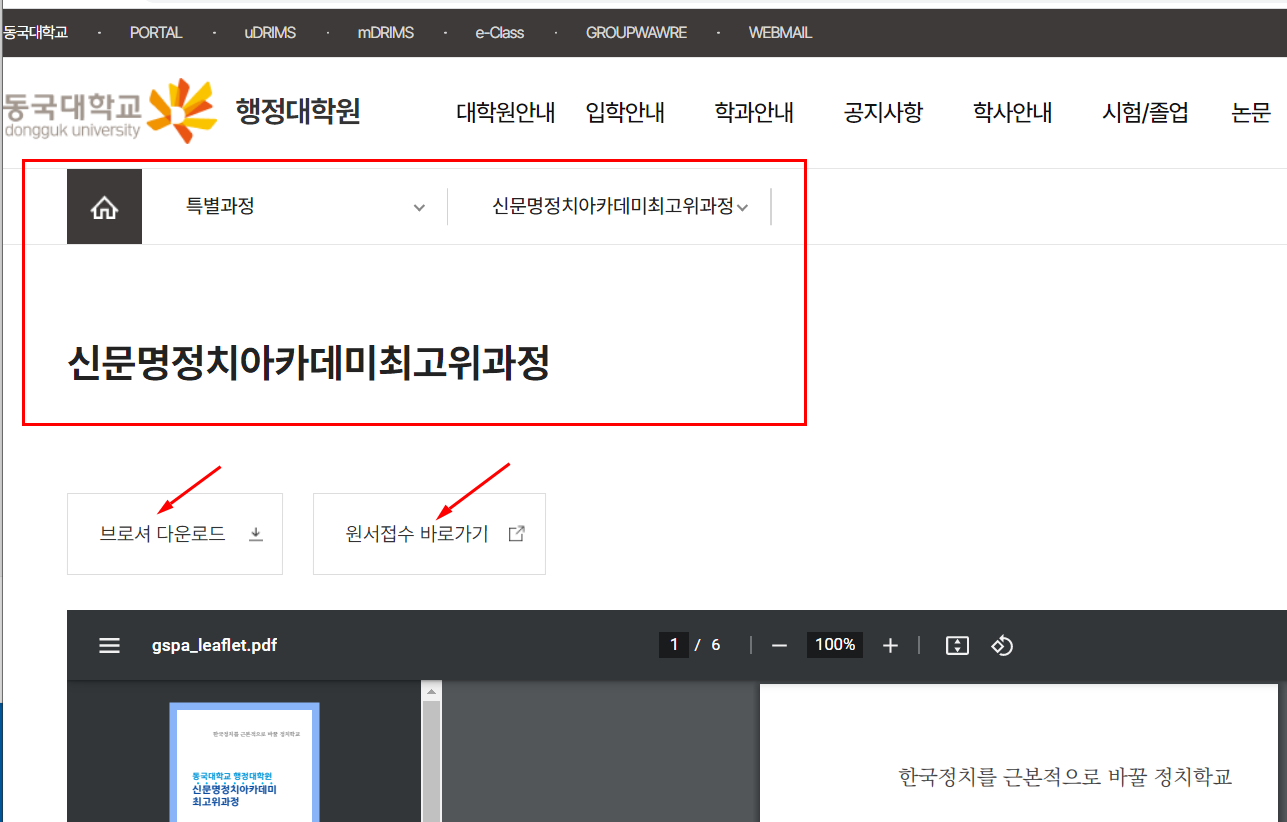Go to home via the house icon
The width and height of the screenshot is (1287, 822).
(x=104, y=207)
